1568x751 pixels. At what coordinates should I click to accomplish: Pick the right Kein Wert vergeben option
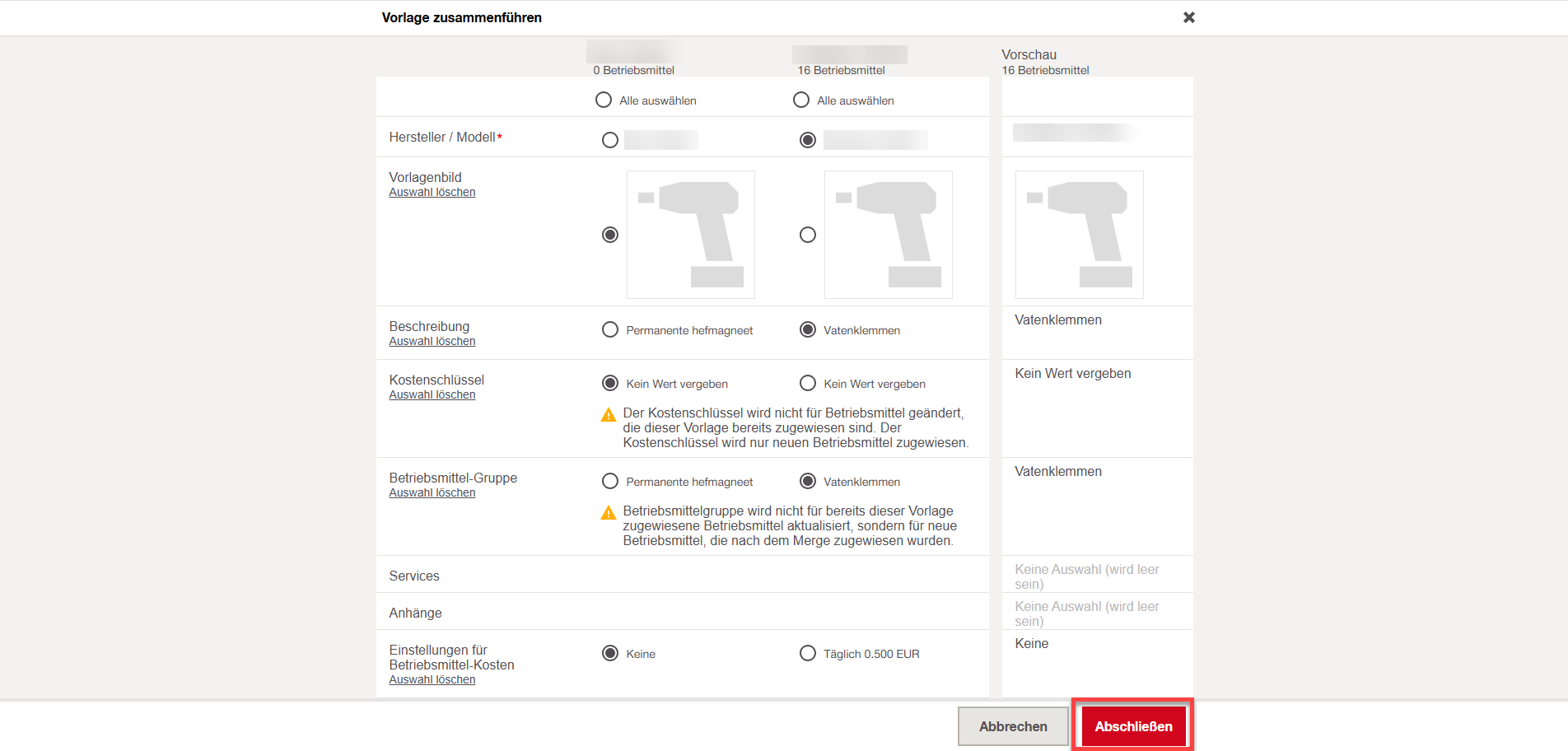pyautogui.click(x=808, y=384)
